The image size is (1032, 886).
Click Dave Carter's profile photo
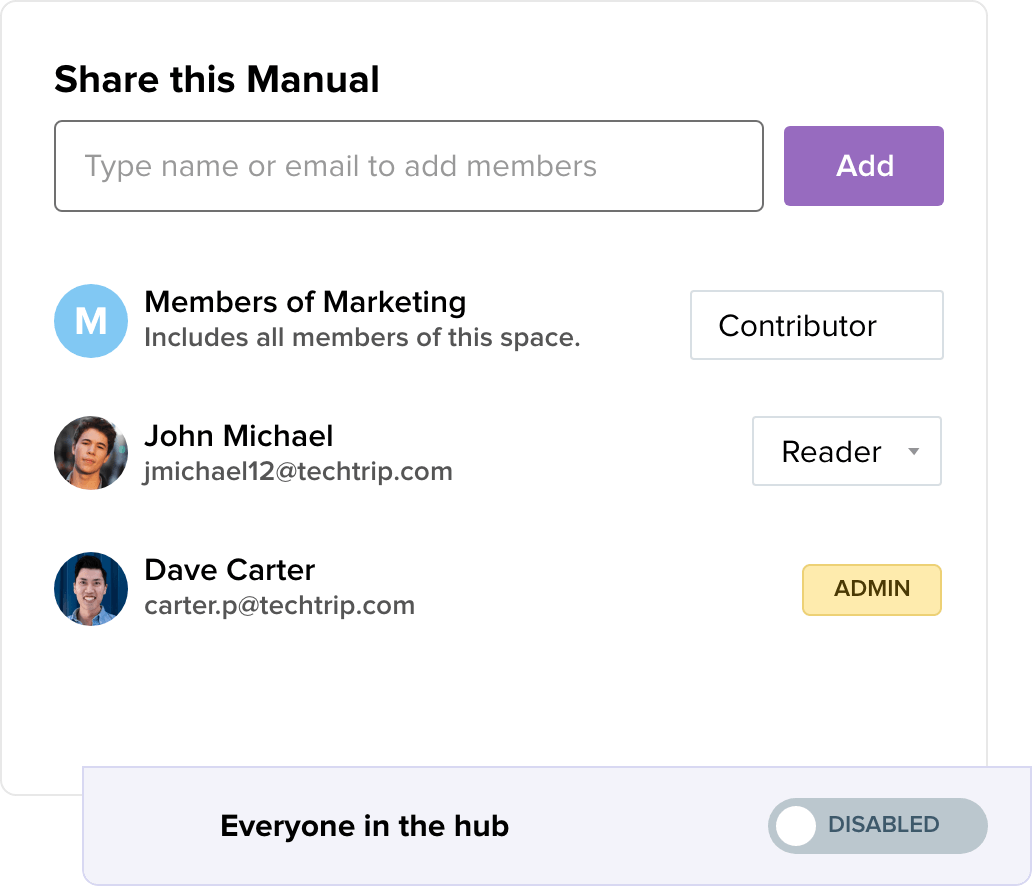click(91, 589)
